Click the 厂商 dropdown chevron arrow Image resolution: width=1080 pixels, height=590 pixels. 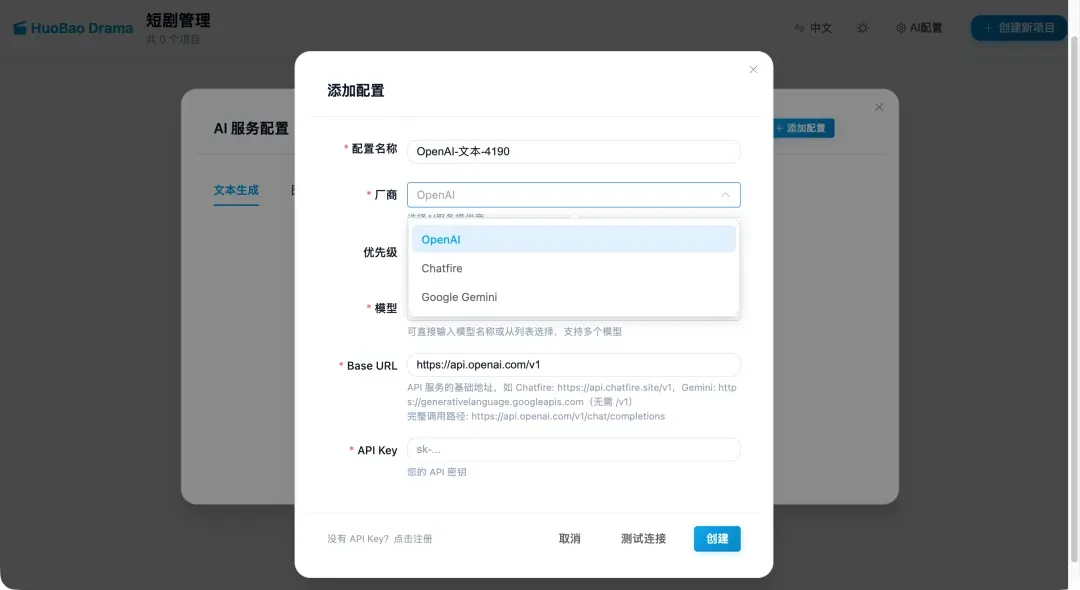[725, 195]
